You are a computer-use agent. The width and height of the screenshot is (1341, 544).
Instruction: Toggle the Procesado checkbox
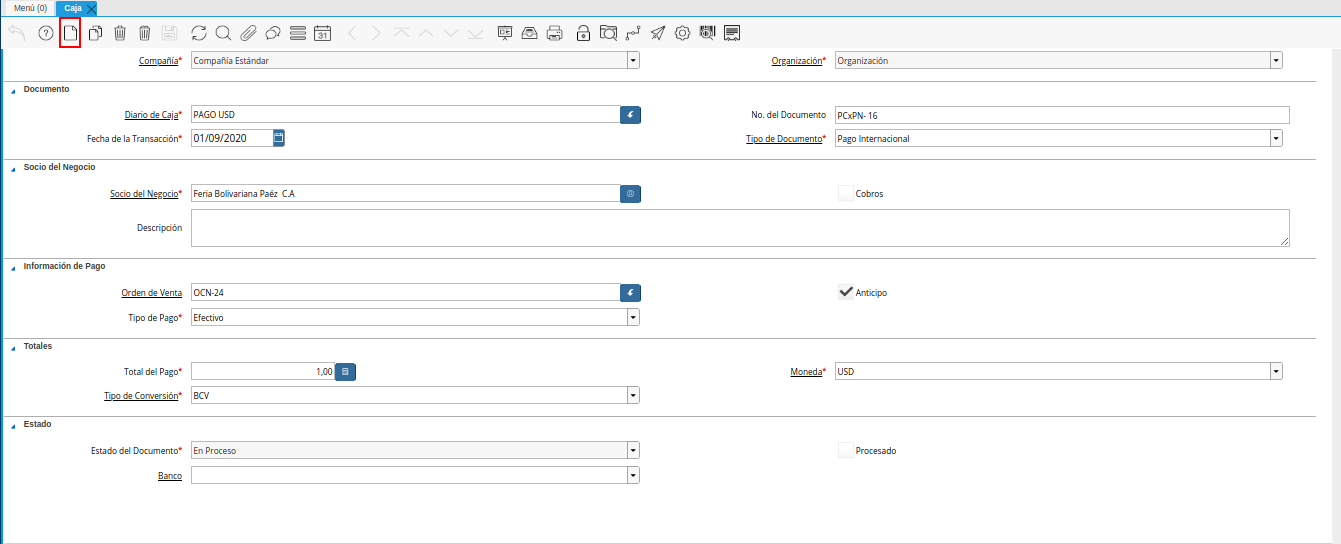tap(846, 450)
